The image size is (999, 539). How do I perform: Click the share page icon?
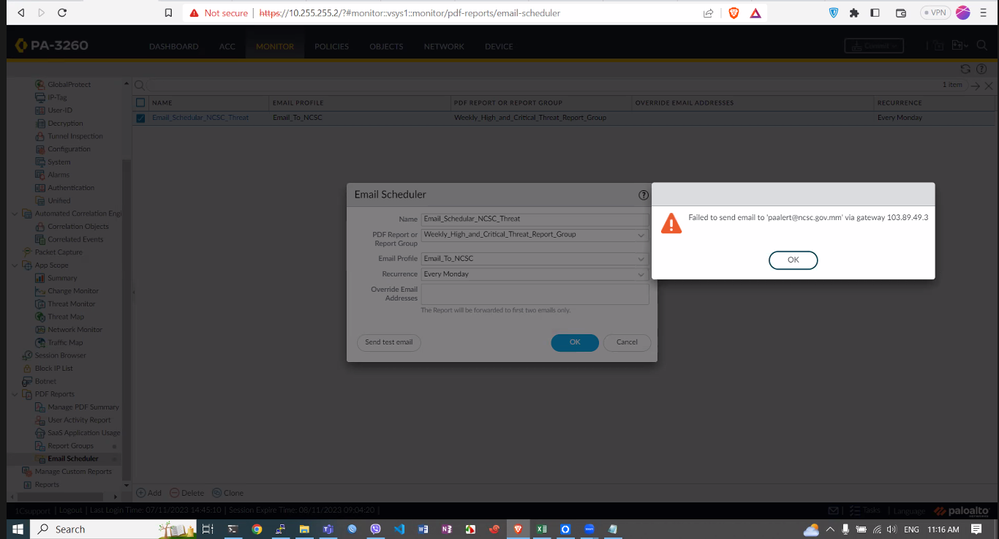708,13
